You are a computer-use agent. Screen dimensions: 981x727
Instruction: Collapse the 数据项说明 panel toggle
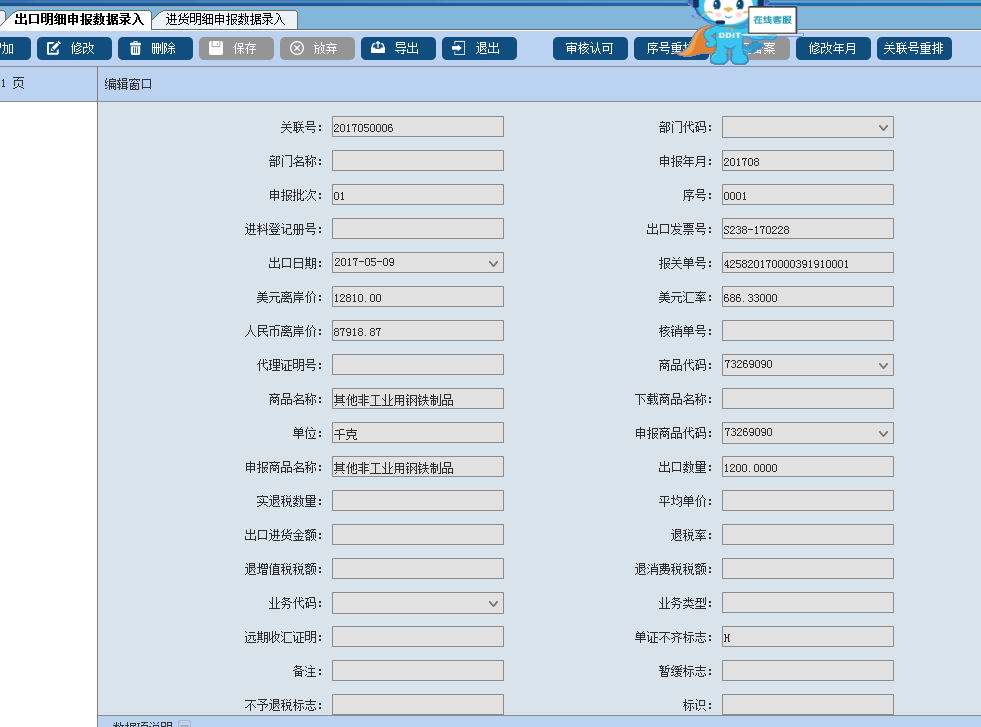(184, 724)
